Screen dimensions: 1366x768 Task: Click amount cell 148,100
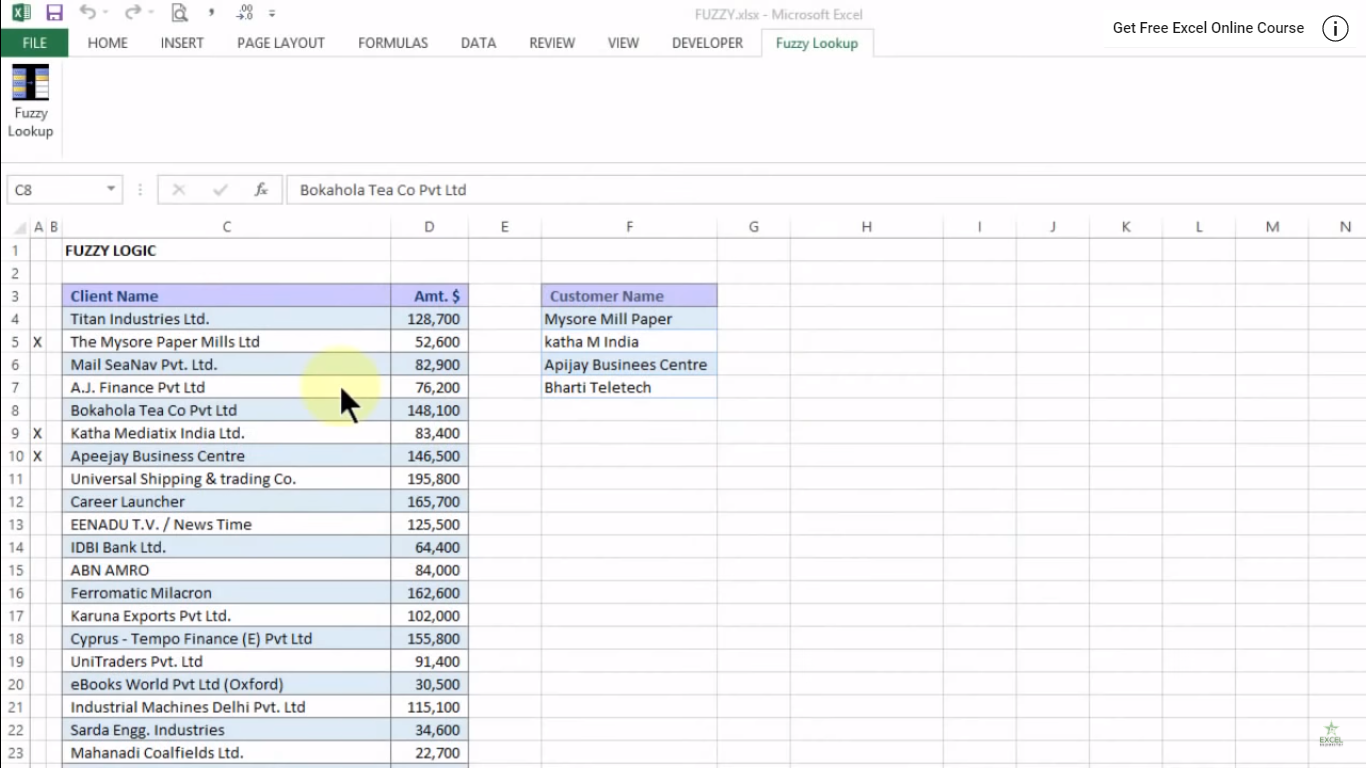coord(429,410)
